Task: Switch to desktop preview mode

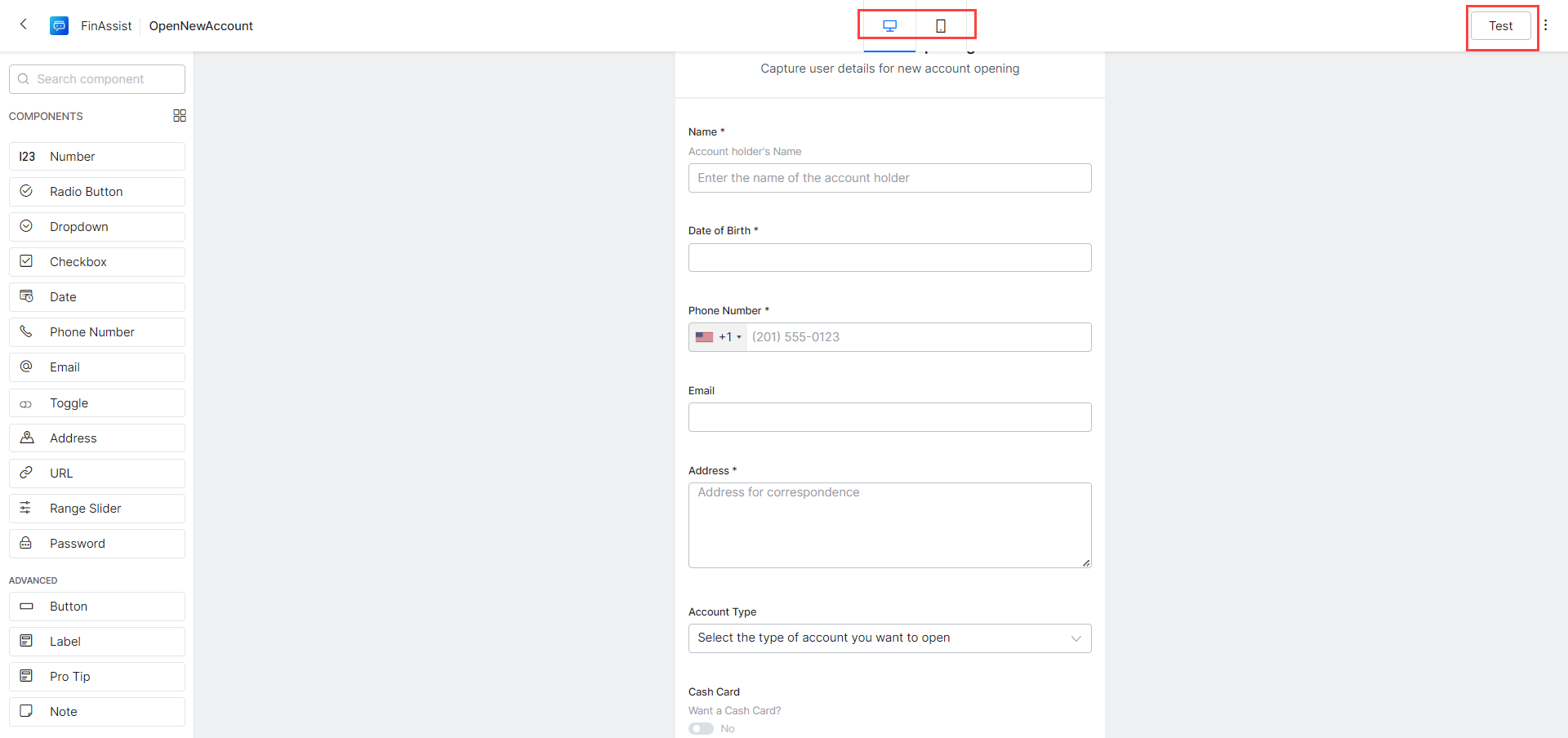Action: [889, 26]
